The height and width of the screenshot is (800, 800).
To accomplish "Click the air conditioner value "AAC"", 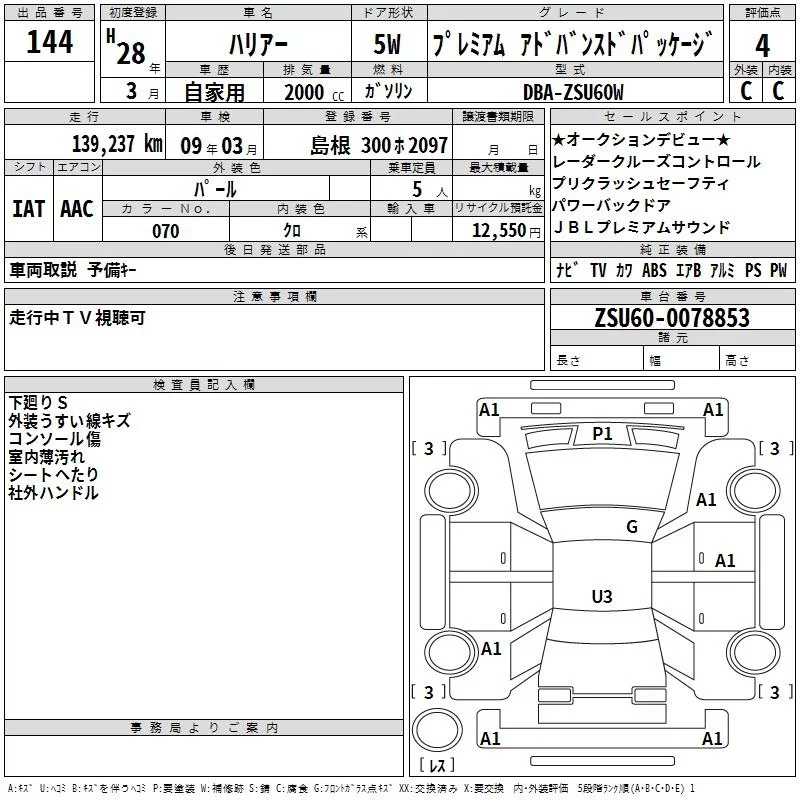I will coord(77,209).
